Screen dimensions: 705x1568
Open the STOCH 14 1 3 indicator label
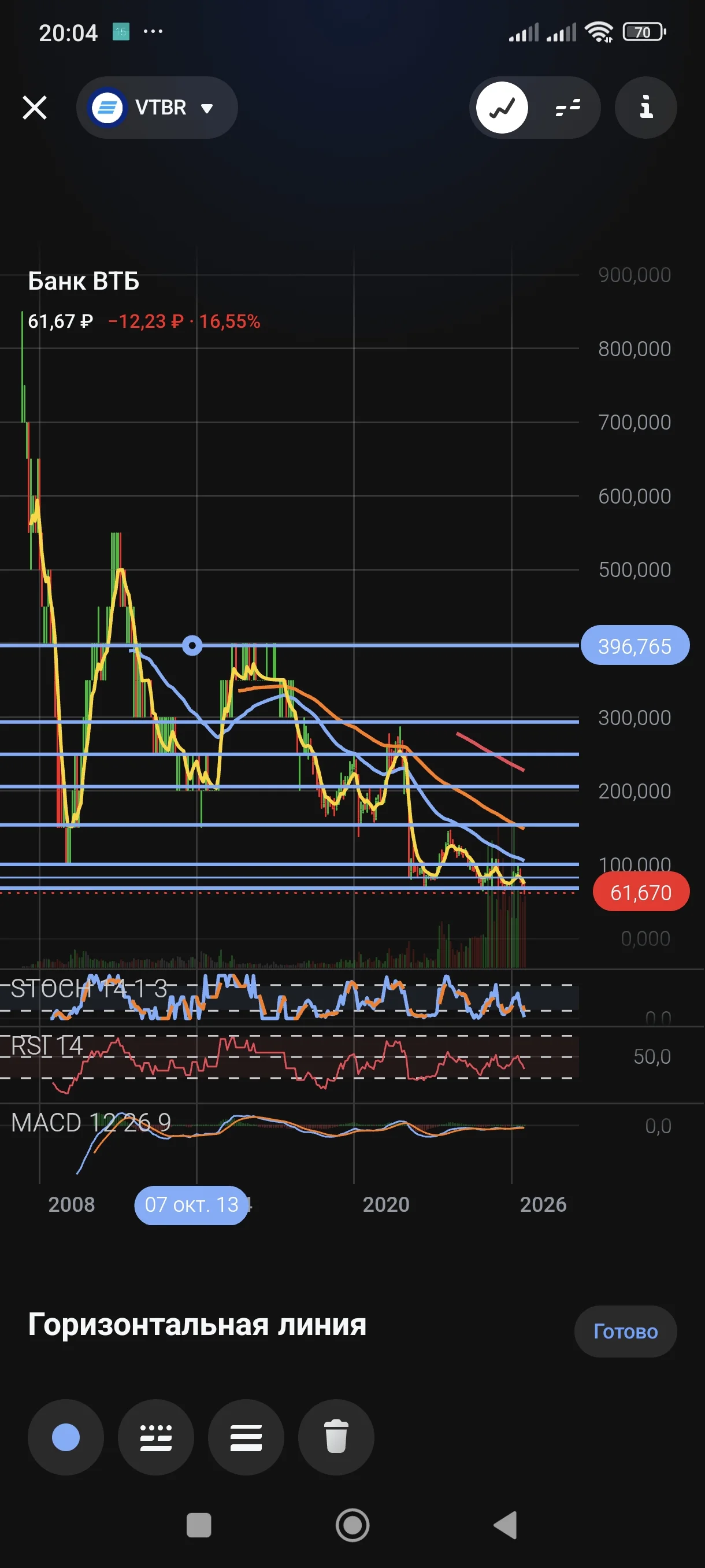click(89, 989)
